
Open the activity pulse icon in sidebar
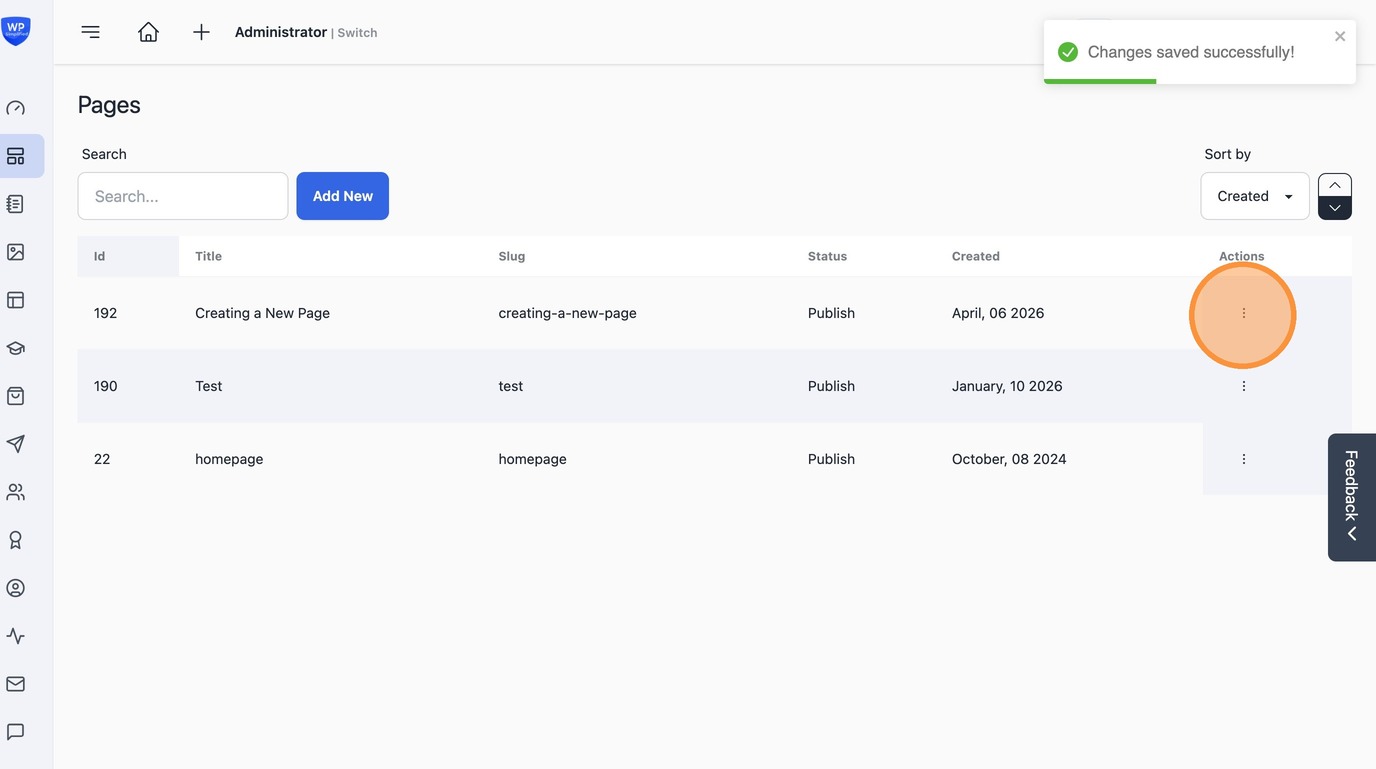tap(16, 636)
